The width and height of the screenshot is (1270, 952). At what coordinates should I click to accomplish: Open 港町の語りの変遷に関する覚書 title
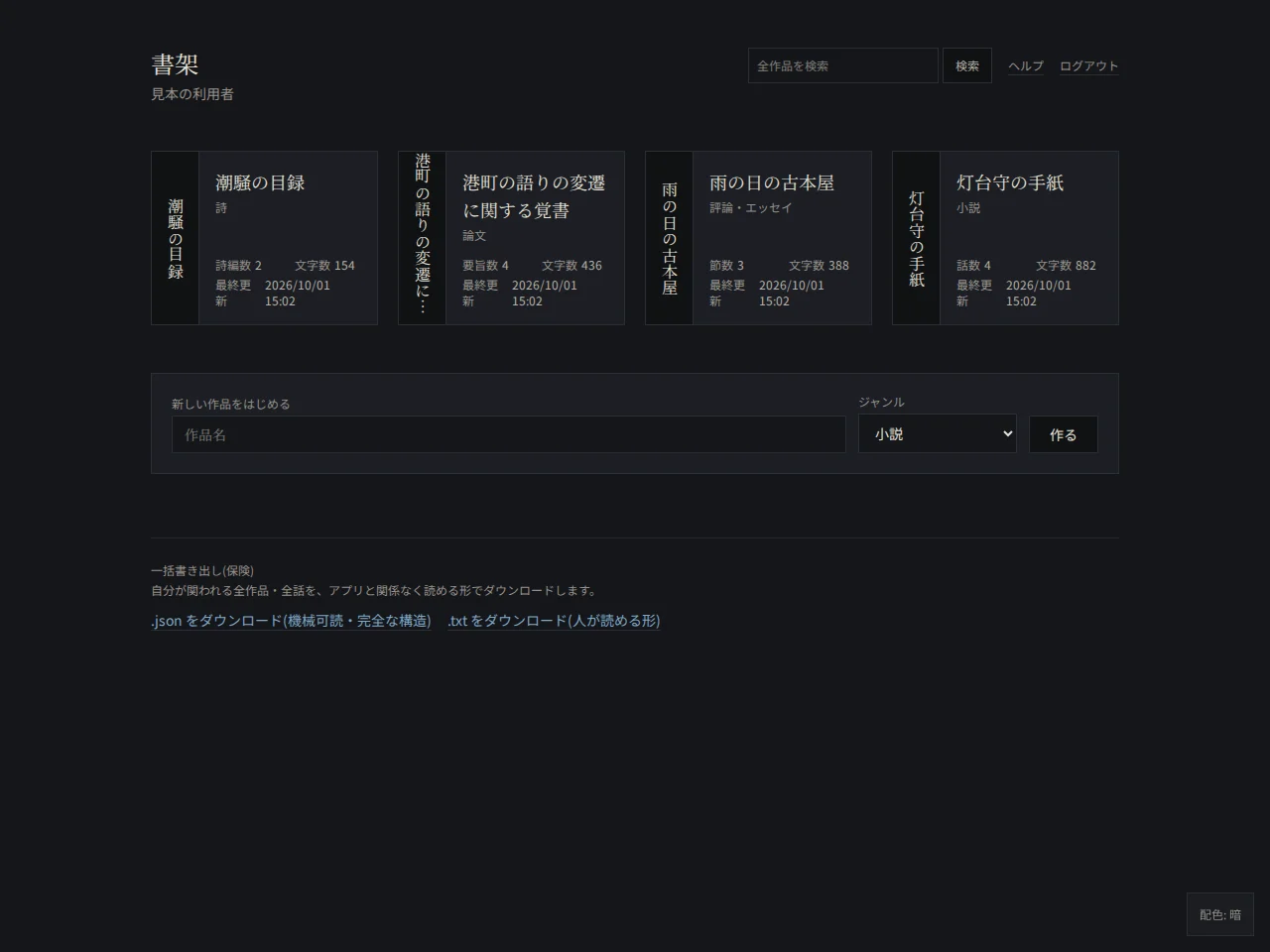[x=534, y=196]
